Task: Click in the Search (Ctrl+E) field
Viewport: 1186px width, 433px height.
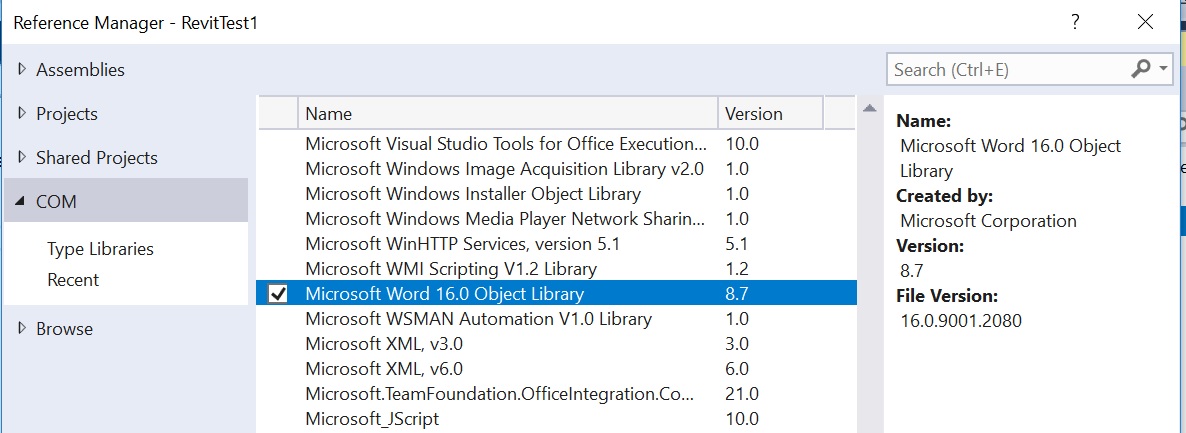Action: (1005, 69)
